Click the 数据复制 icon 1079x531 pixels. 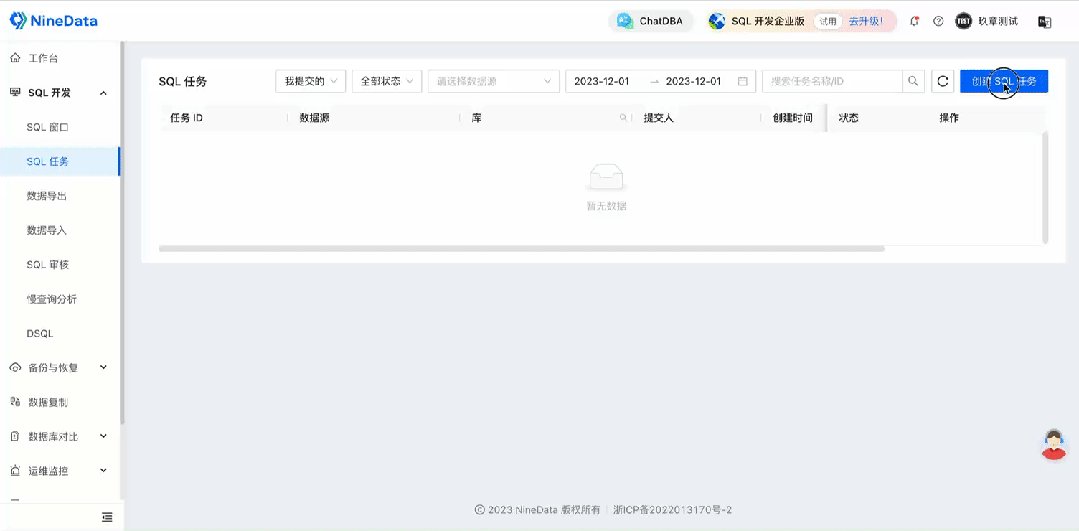pos(15,402)
